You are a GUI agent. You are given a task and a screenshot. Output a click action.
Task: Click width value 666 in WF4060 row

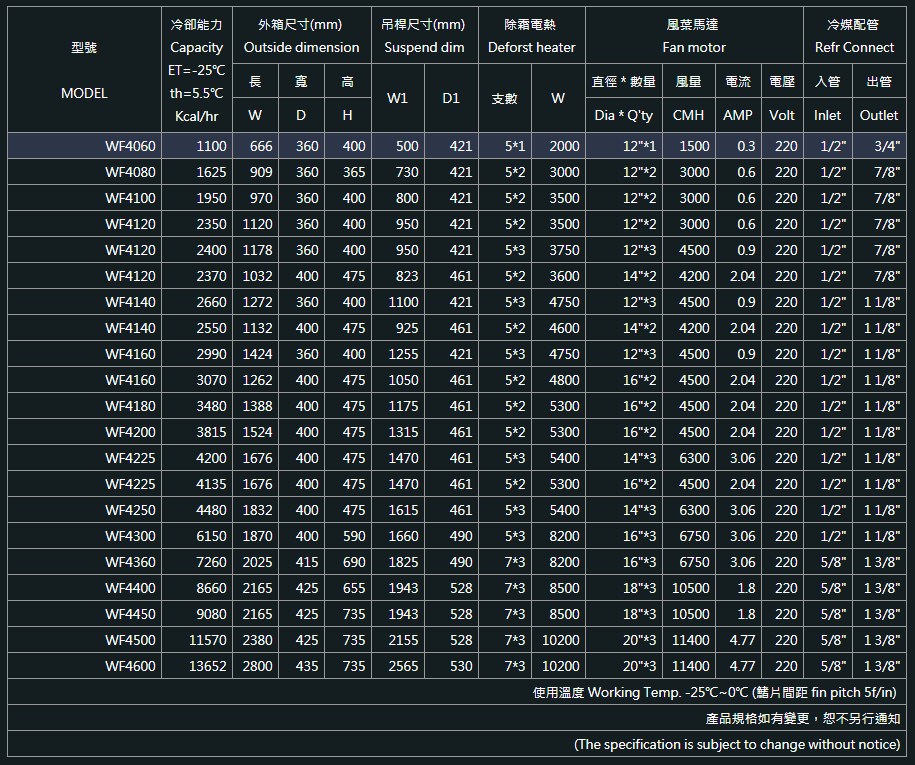(x=261, y=146)
